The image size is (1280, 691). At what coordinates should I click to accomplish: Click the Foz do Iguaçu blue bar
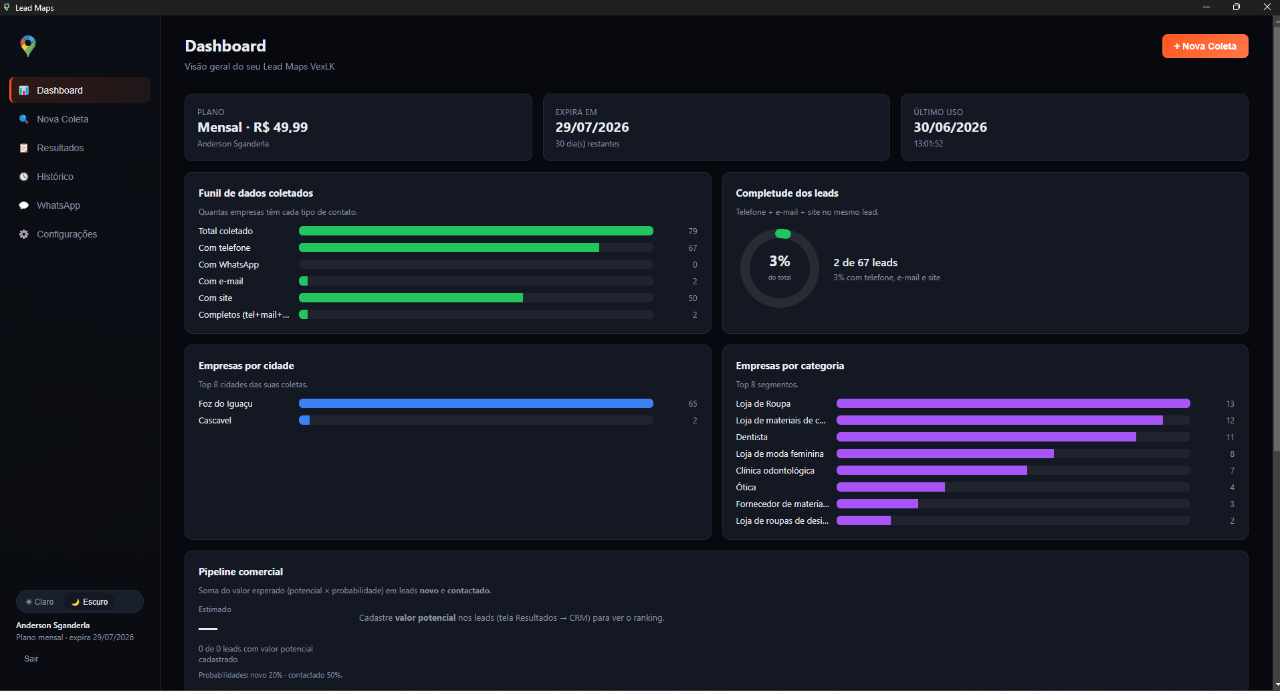click(476, 404)
